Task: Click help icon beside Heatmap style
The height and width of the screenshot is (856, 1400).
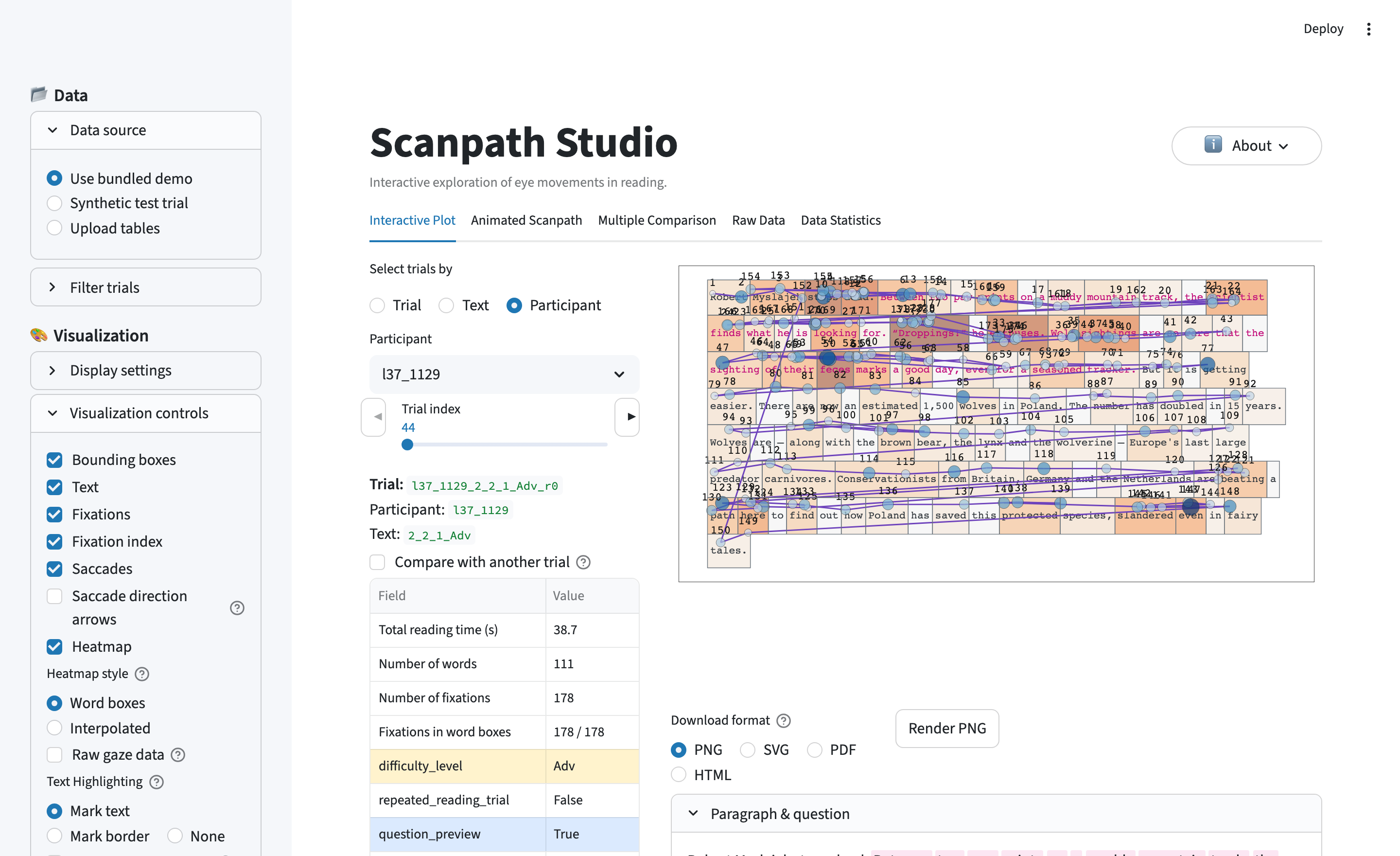Action: coord(142,674)
